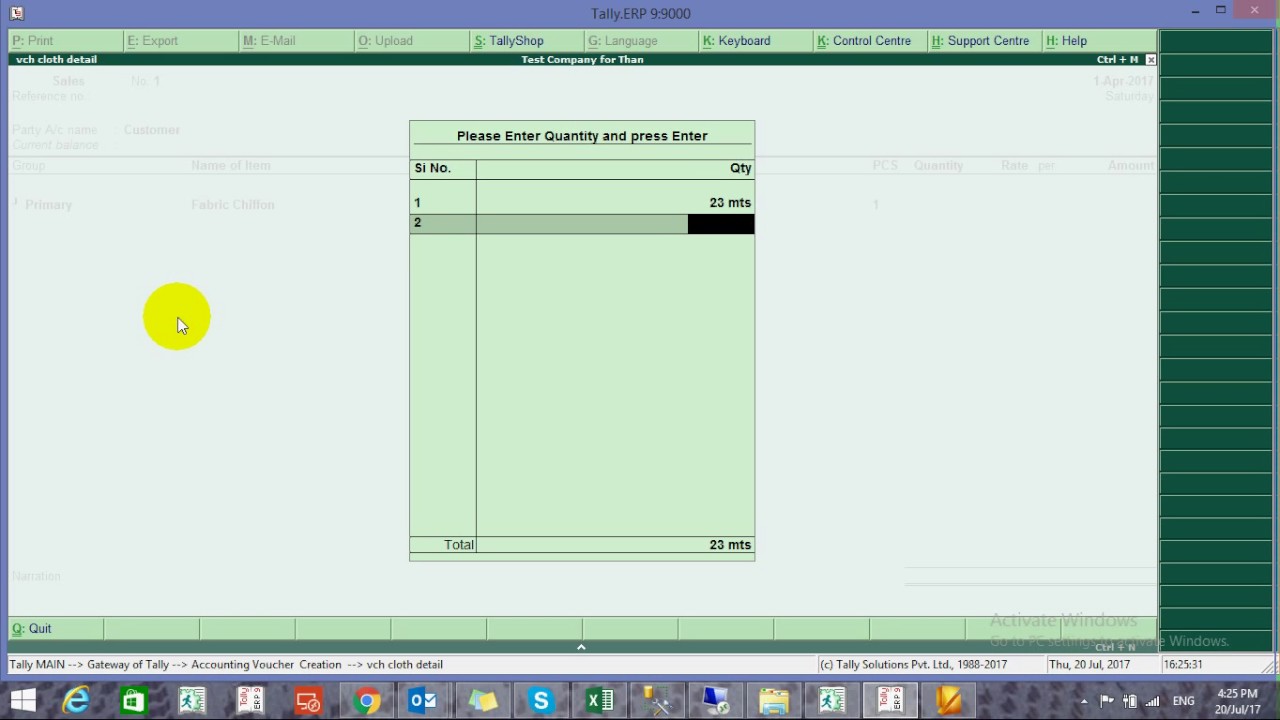The image size is (1280, 720).
Task: Click the status bar time 16:25:31
Action: [1184, 665]
